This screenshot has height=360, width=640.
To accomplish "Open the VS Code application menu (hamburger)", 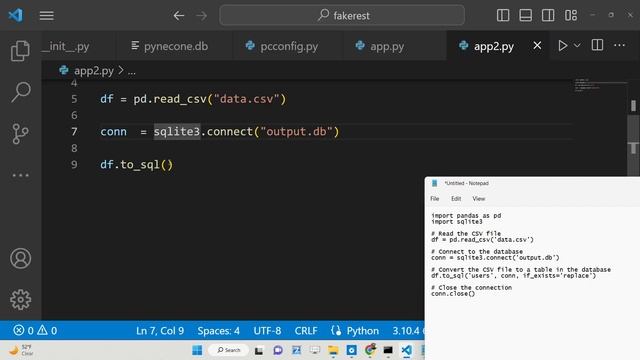I will coord(47,16).
